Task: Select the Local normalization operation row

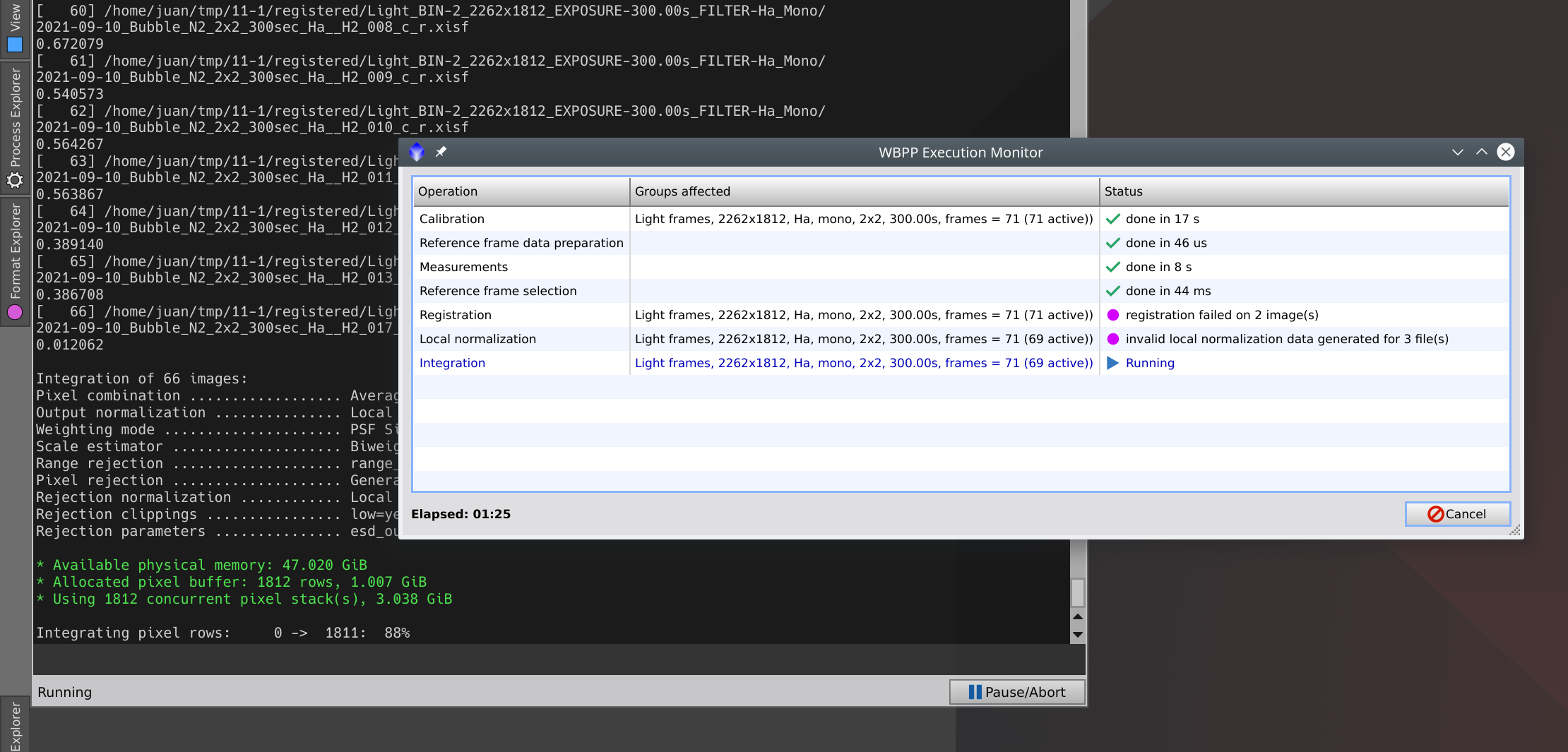Action: pyautogui.click(x=961, y=339)
